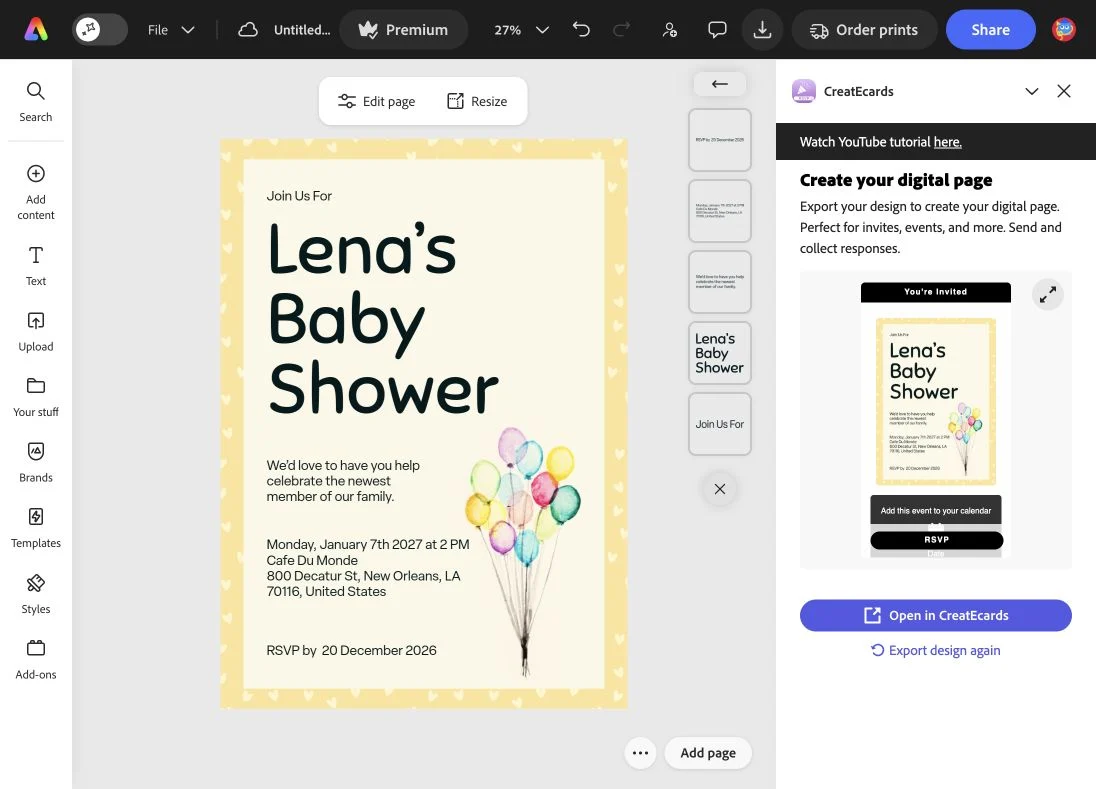Click Resize
The width and height of the screenshot is (1096, 789).
point(477,101)
